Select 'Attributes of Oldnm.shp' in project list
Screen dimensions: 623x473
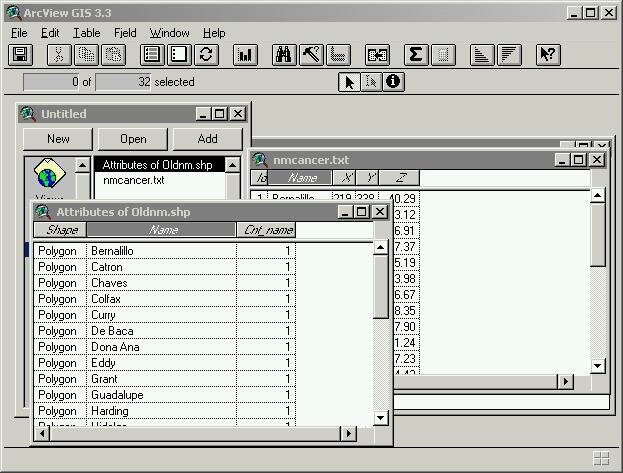click(x=159, y=165)
